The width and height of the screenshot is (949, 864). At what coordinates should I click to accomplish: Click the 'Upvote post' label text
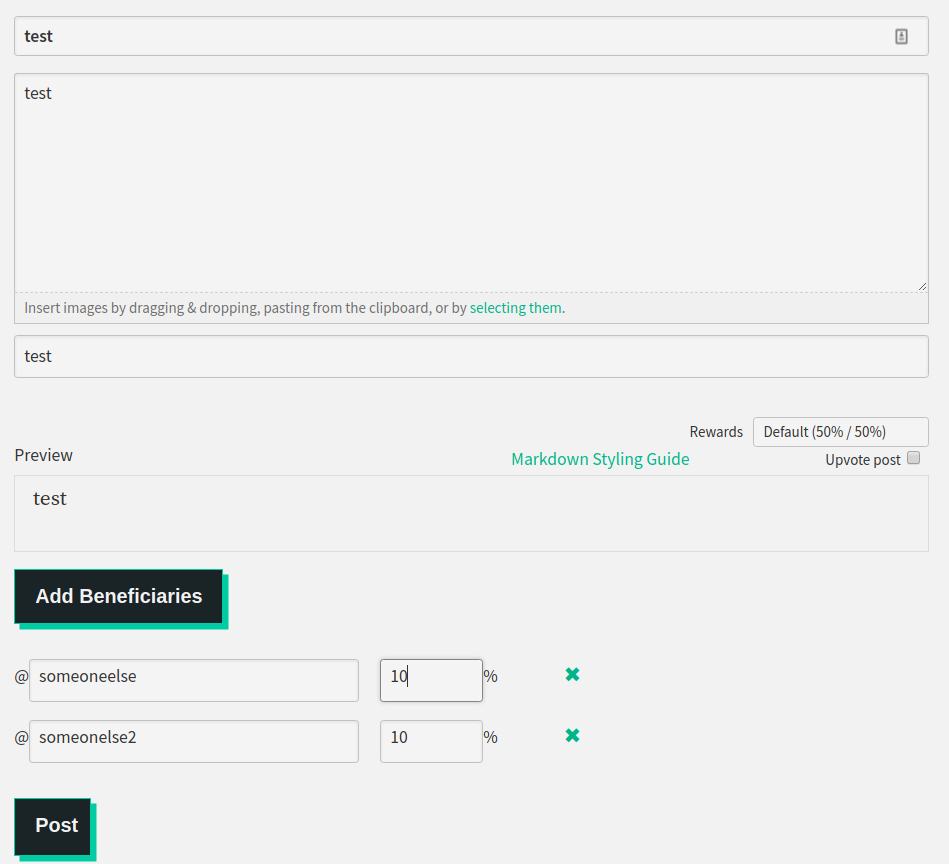tap(863, 460)
